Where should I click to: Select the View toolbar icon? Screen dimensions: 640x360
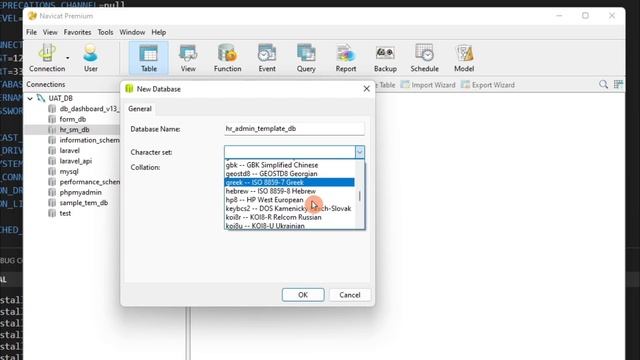pyautogui.click(x=188, y=58)
